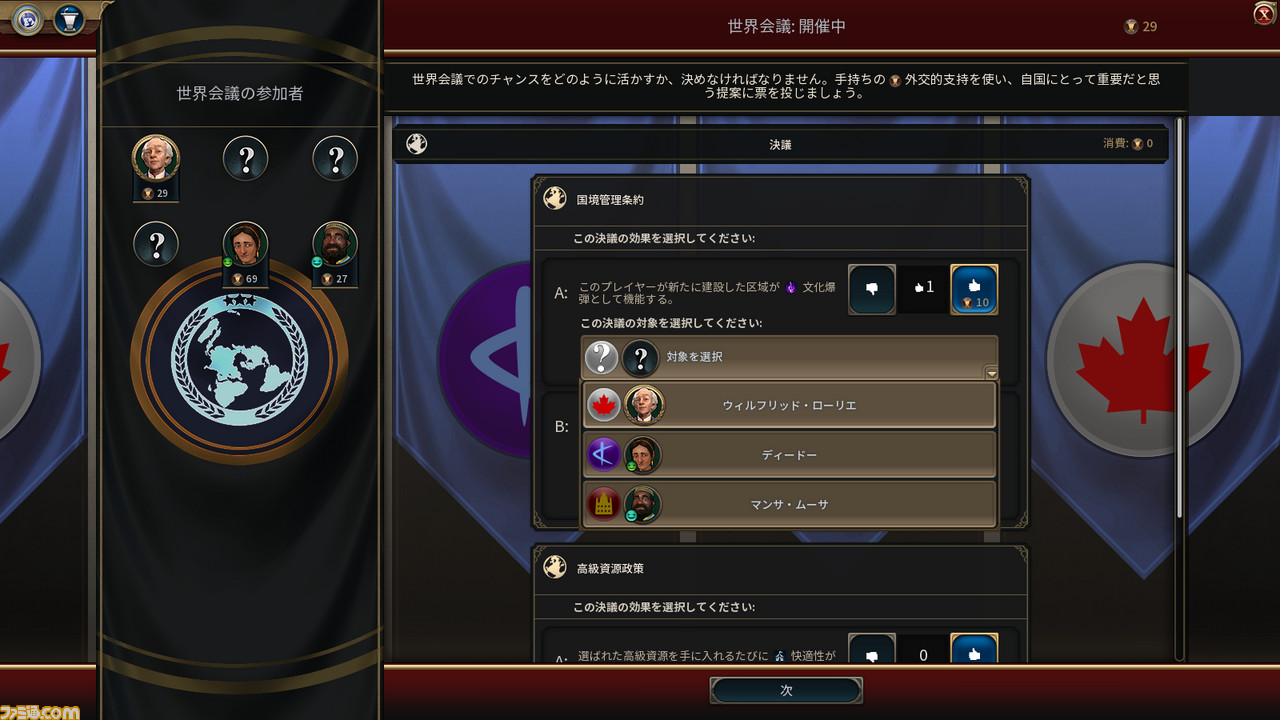1280x720 pixels.
Task: Choose マンサ・ムーサ from the target list
Action: point(790,505)
